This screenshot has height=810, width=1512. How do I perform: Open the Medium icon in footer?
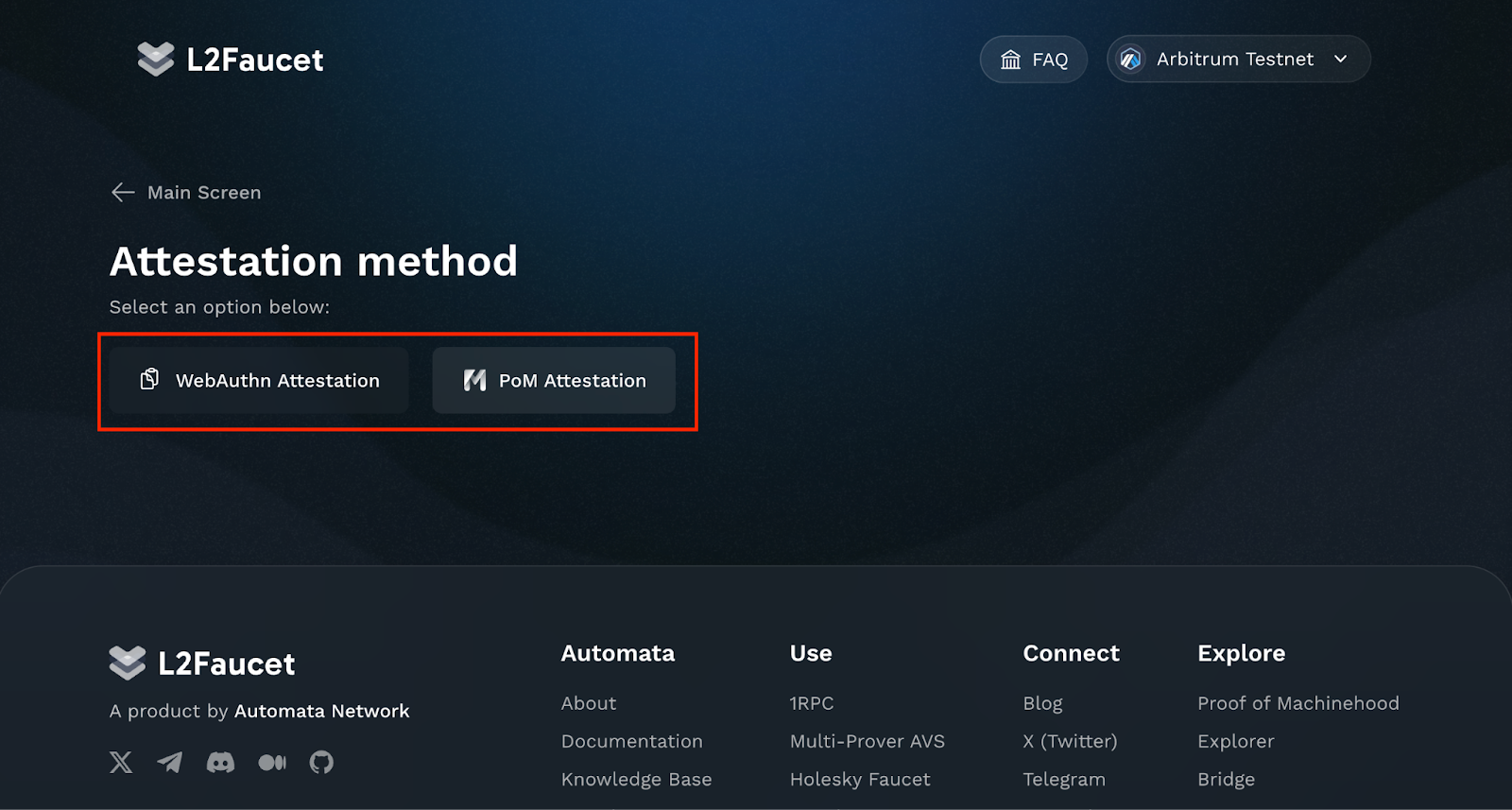272,762
